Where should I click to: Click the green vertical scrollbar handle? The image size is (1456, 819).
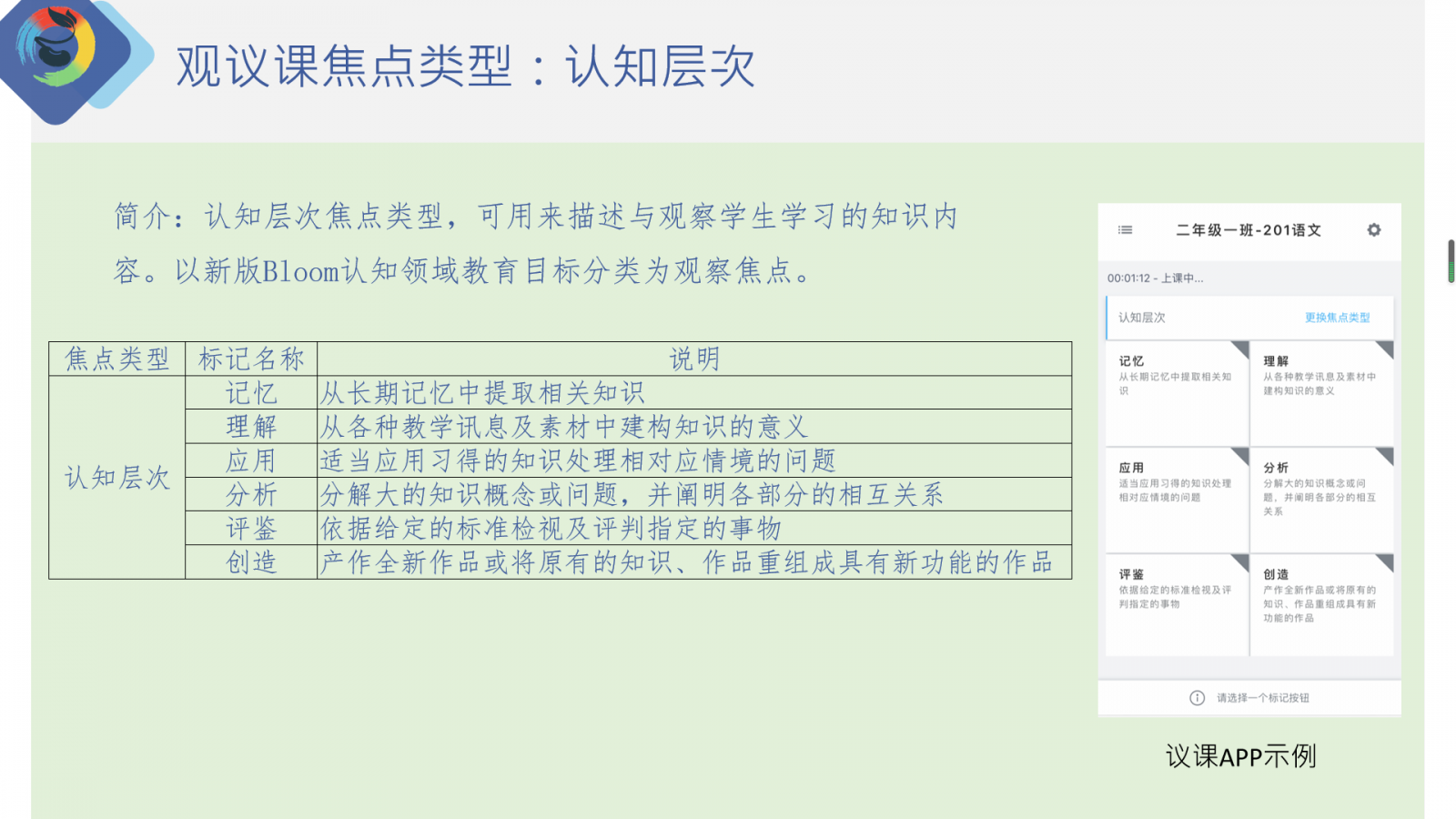(x=1451, y=262)
